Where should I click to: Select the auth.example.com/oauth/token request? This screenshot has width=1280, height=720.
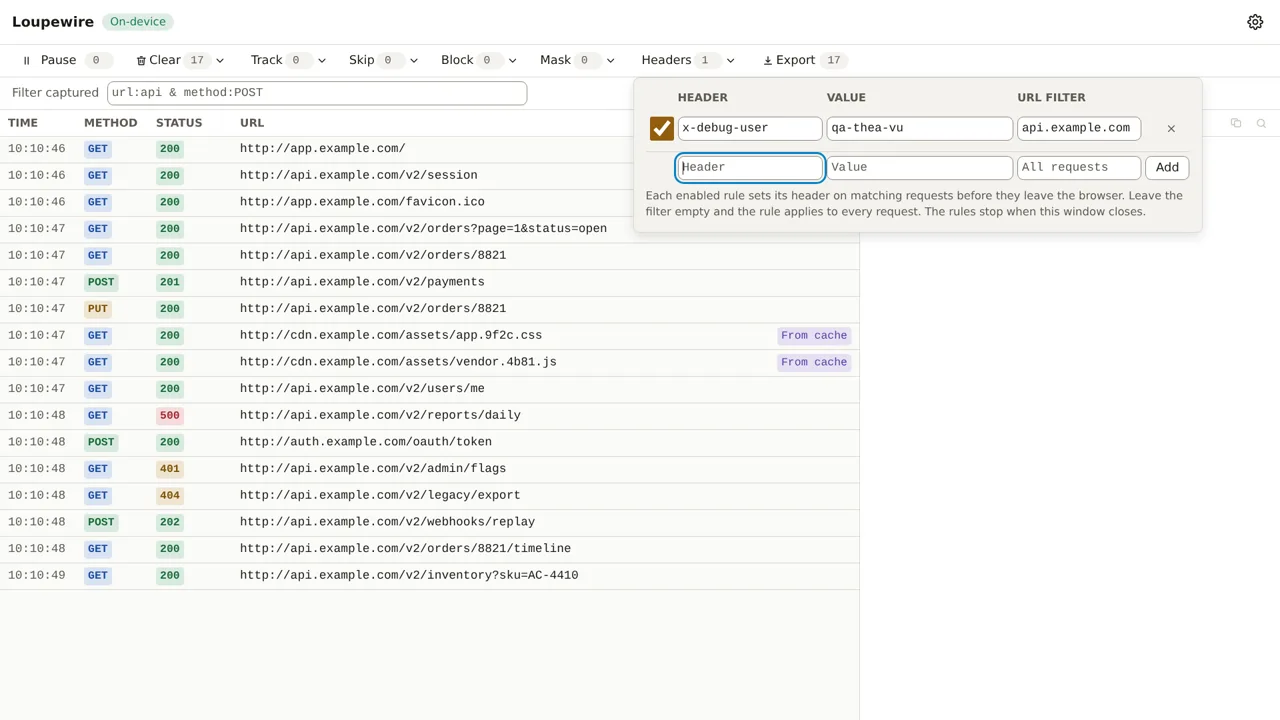click(430, 442)
